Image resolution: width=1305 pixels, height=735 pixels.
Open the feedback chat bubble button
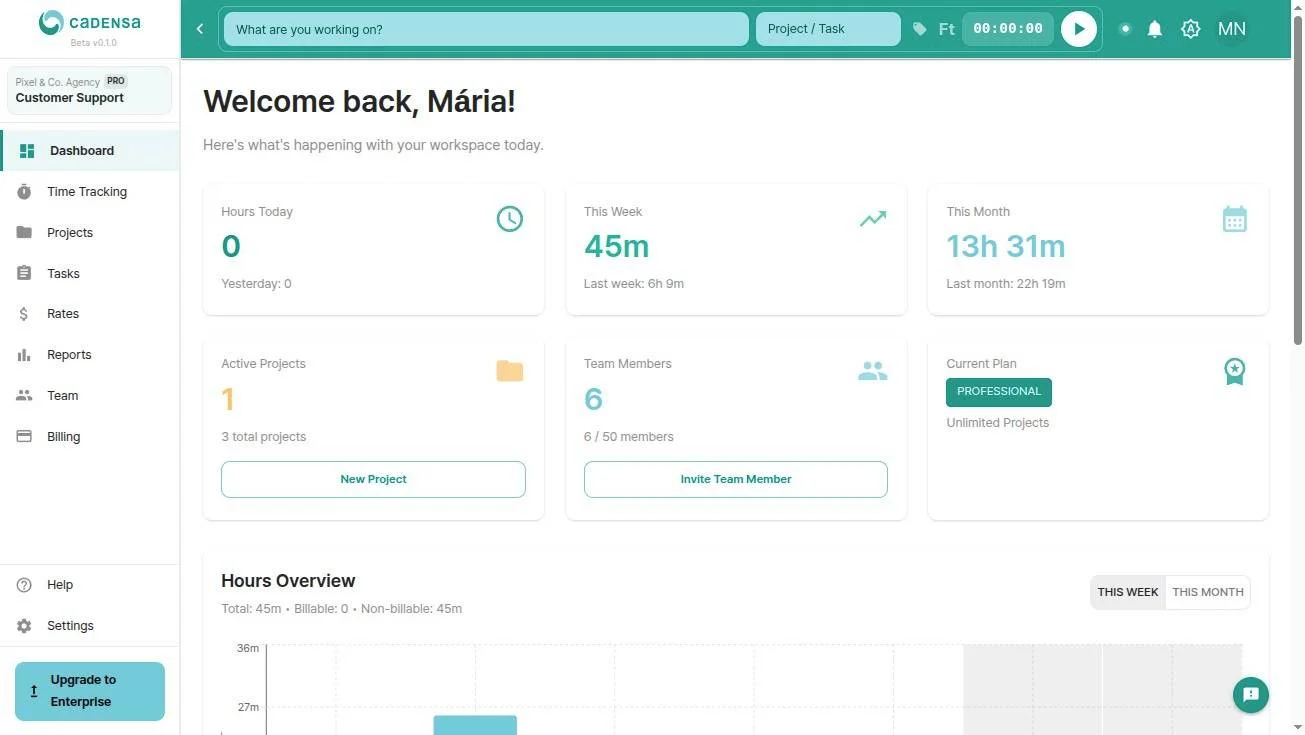1251,695
